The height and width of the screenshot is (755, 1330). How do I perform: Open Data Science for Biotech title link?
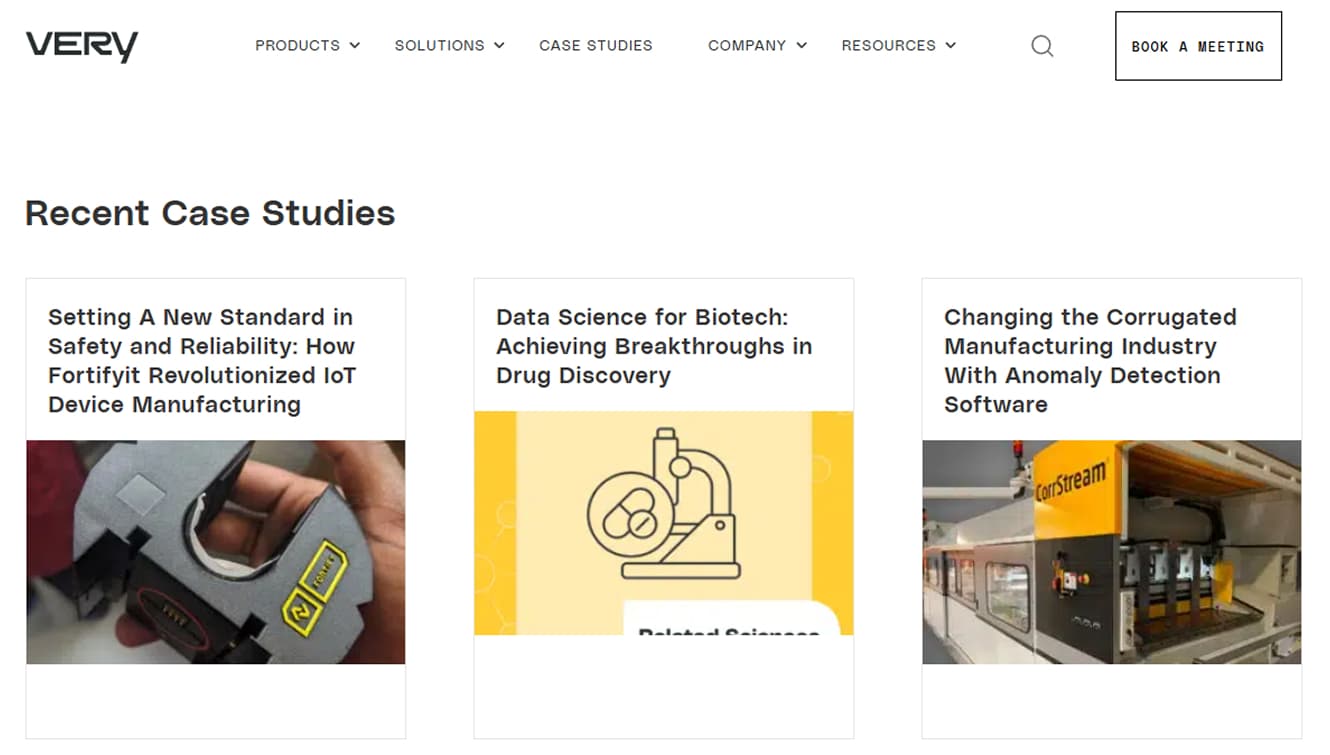654,346
